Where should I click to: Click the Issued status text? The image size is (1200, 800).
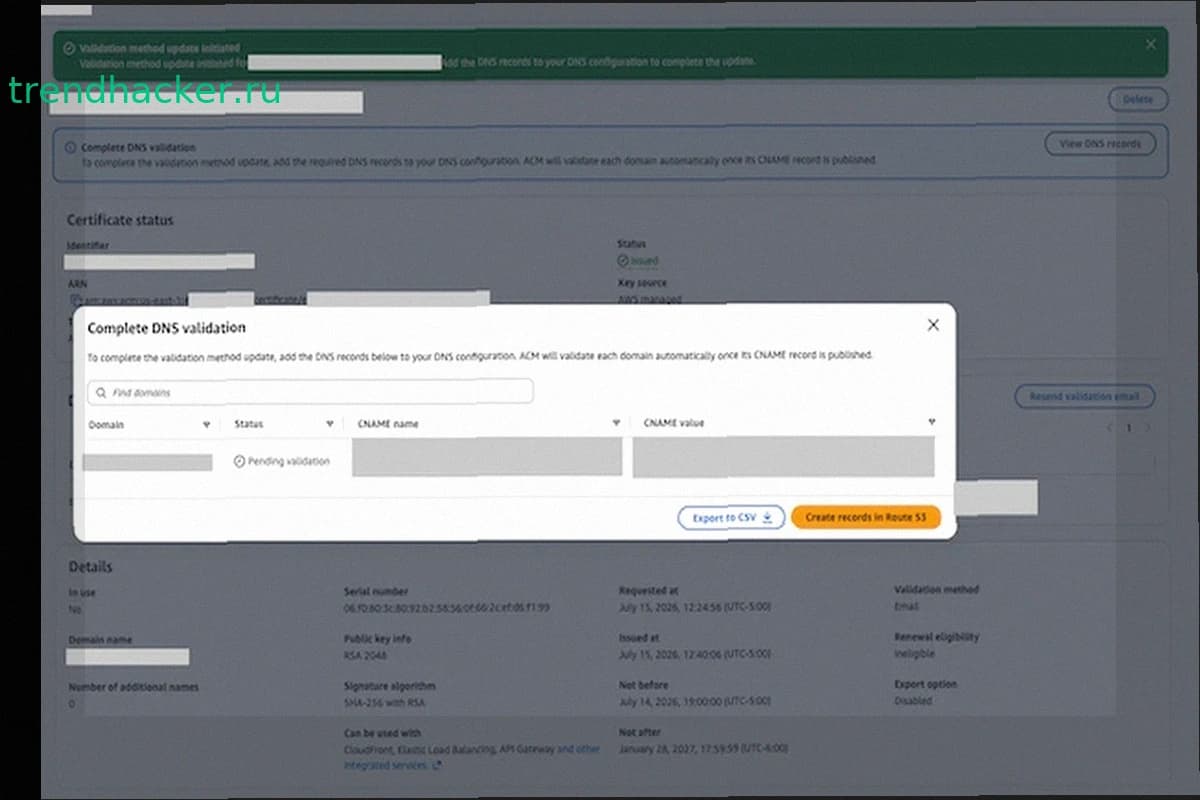(644, 261)
